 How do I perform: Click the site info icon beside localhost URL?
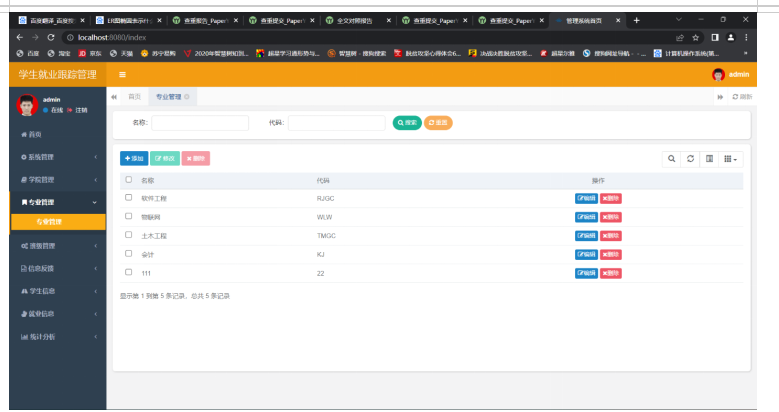click(70, 37)
